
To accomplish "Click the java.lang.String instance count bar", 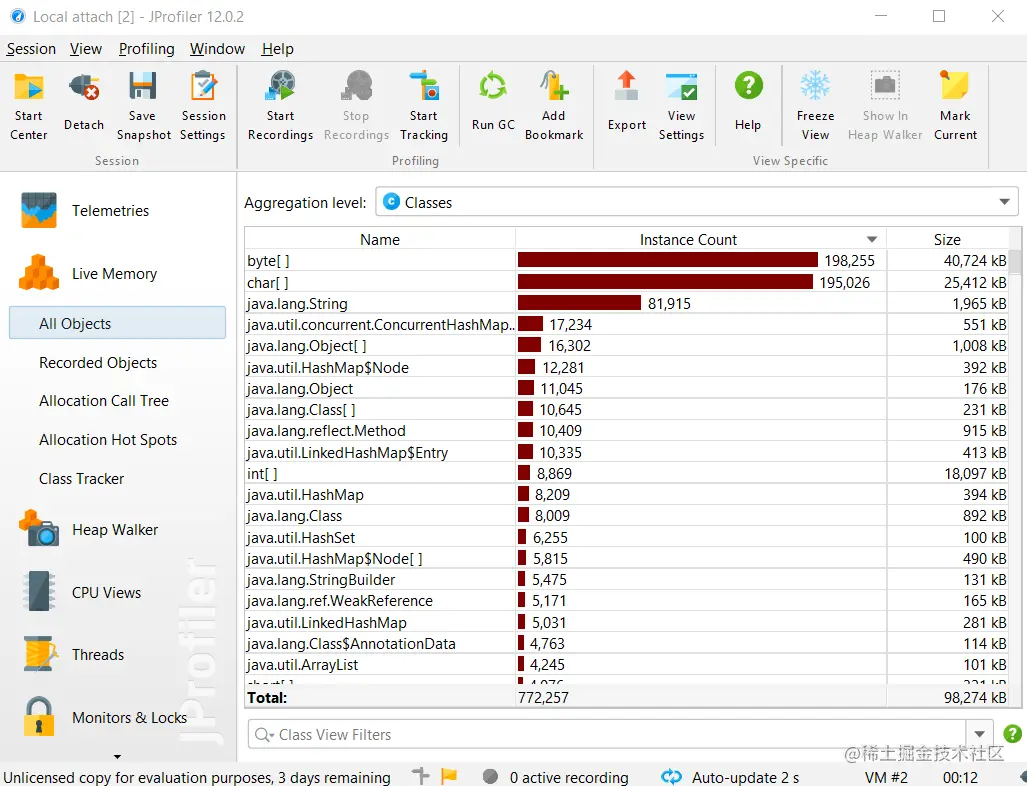I will pyautogui.click(x=579, y=303).
